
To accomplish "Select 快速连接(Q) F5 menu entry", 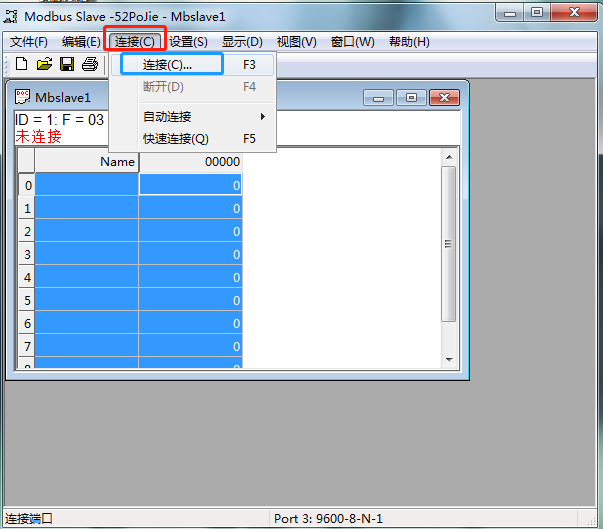I will pyautogui.click(x=193, y=138).
